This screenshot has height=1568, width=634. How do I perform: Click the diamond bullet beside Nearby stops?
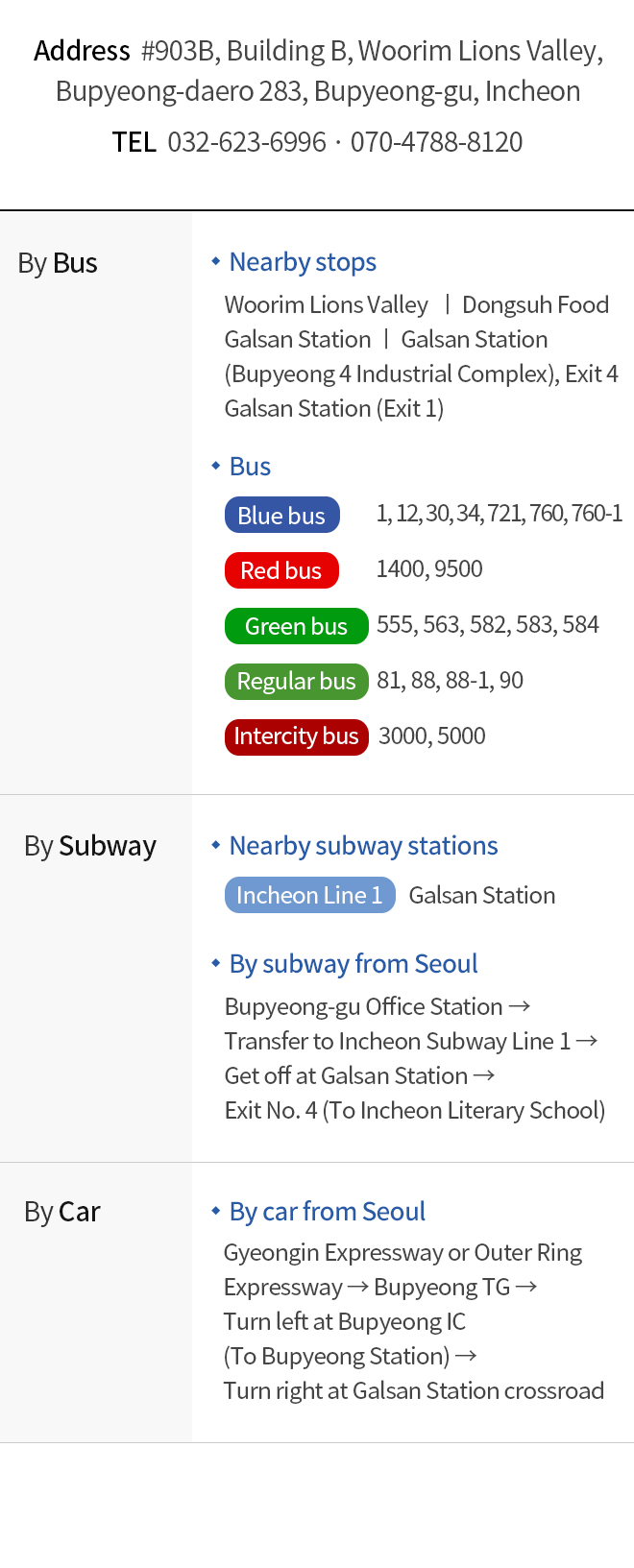(216, 261)
